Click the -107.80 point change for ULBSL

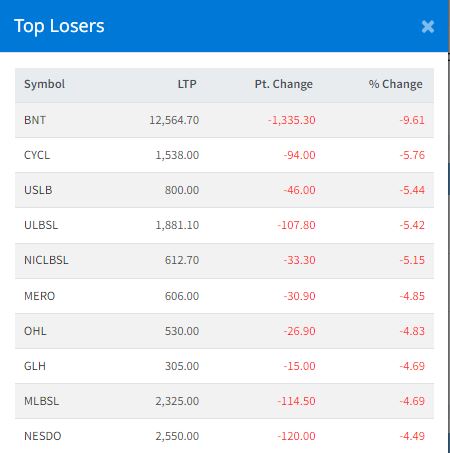(x=296, y=225)
